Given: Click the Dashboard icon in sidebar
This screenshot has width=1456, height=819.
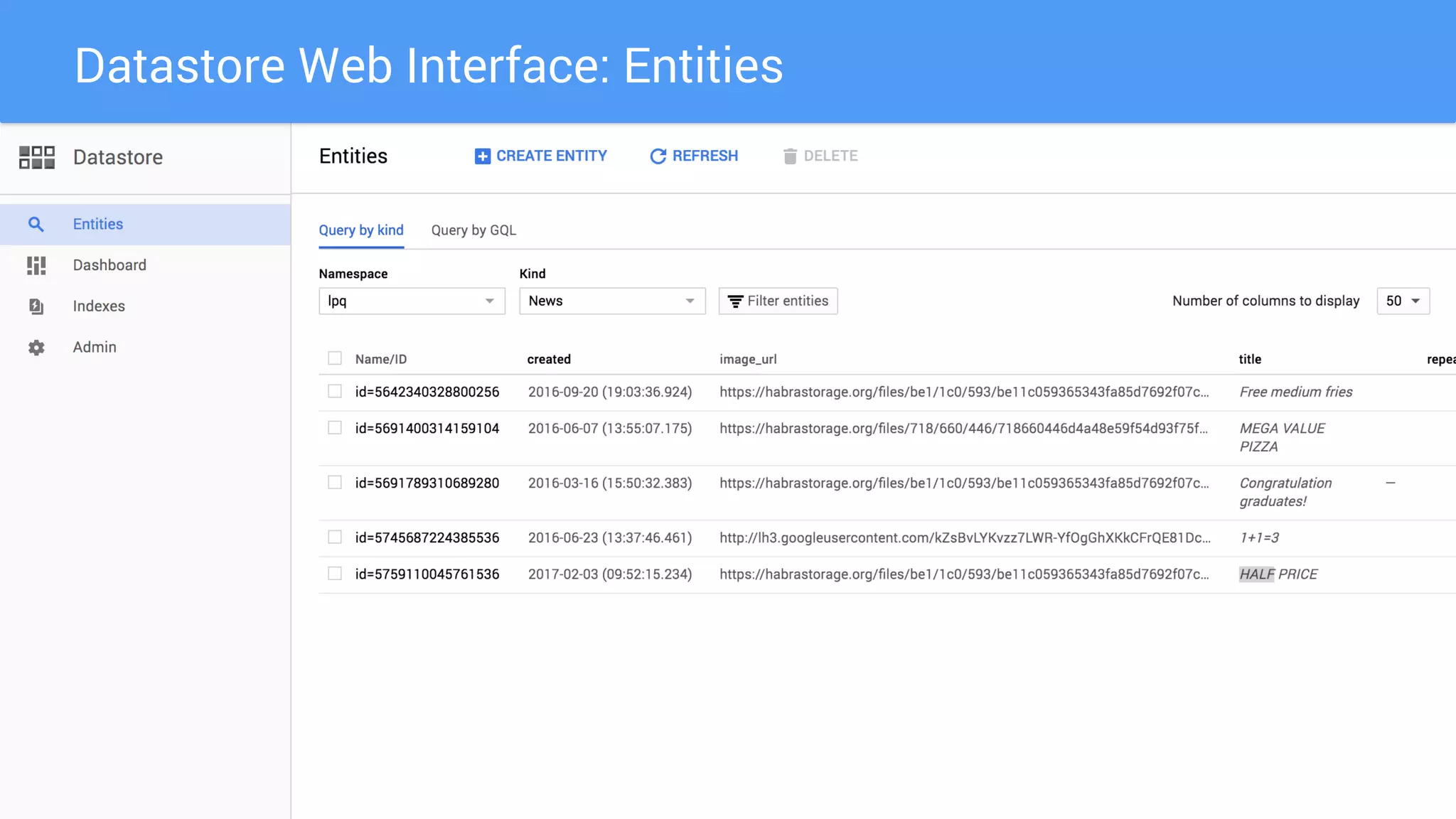Looking at the screenshot, I should coord(36,265).
